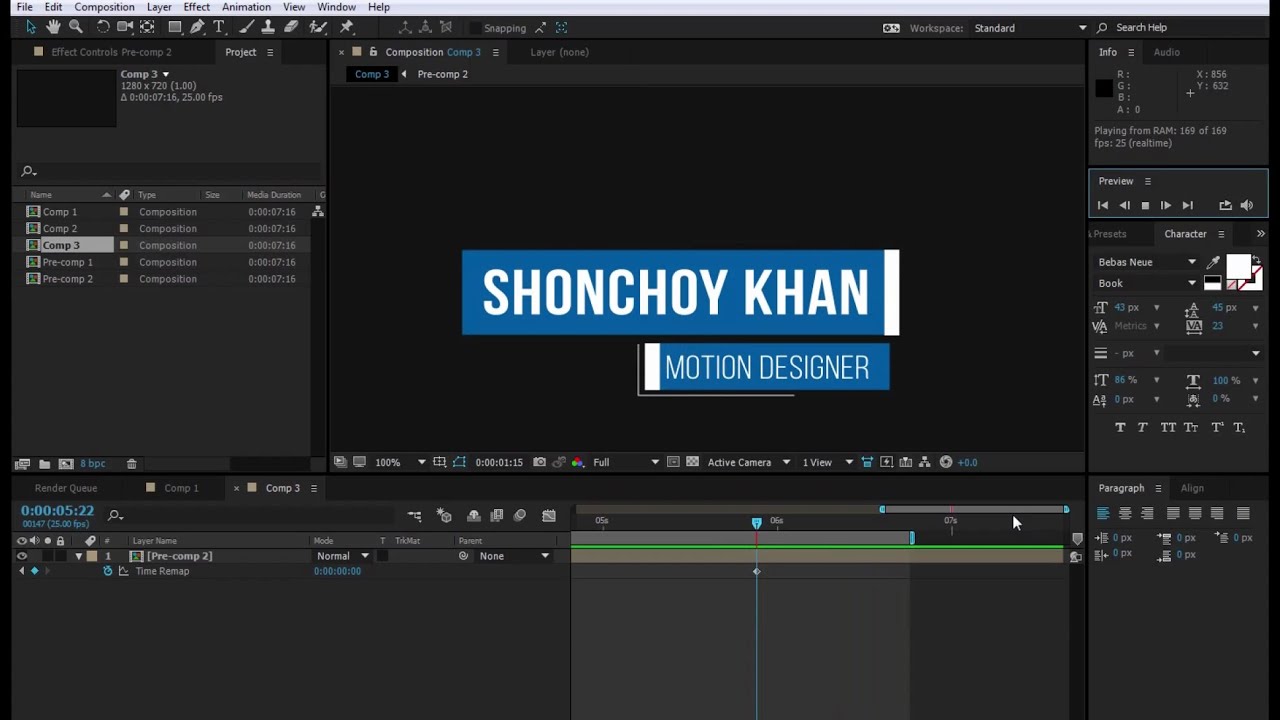The height and width of the screenshot is (720, 1280).
Task: Click the composition flowchart icon in viewer footer
Action: click(924, 462)
